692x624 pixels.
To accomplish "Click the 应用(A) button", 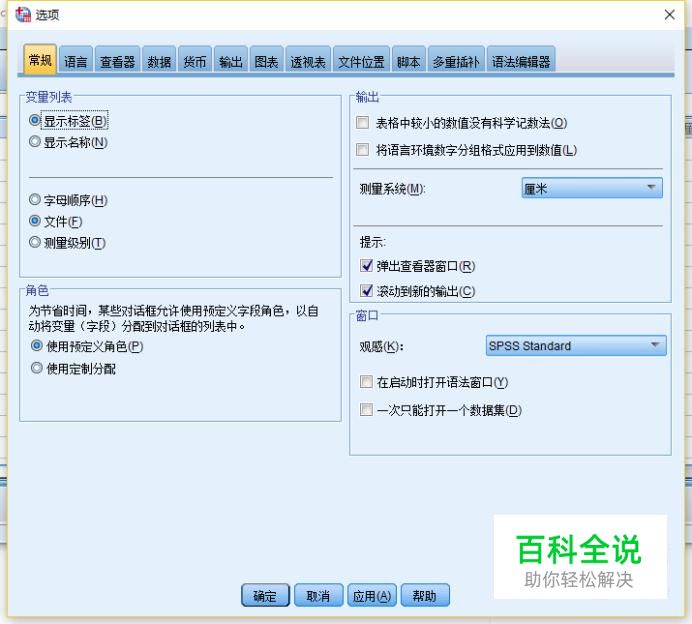I will pos(372,595).
